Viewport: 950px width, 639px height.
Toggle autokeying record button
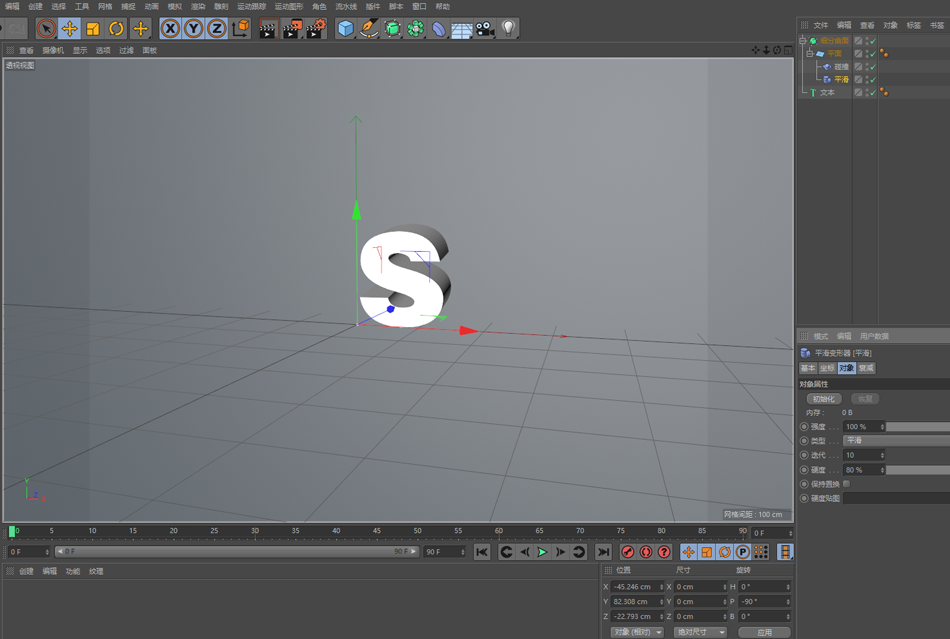(646, 552)
